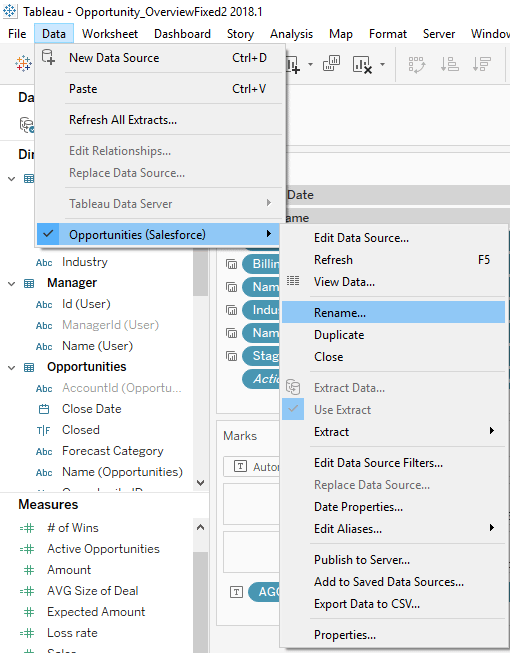Click the Extract Data database icon

point(293,387)
